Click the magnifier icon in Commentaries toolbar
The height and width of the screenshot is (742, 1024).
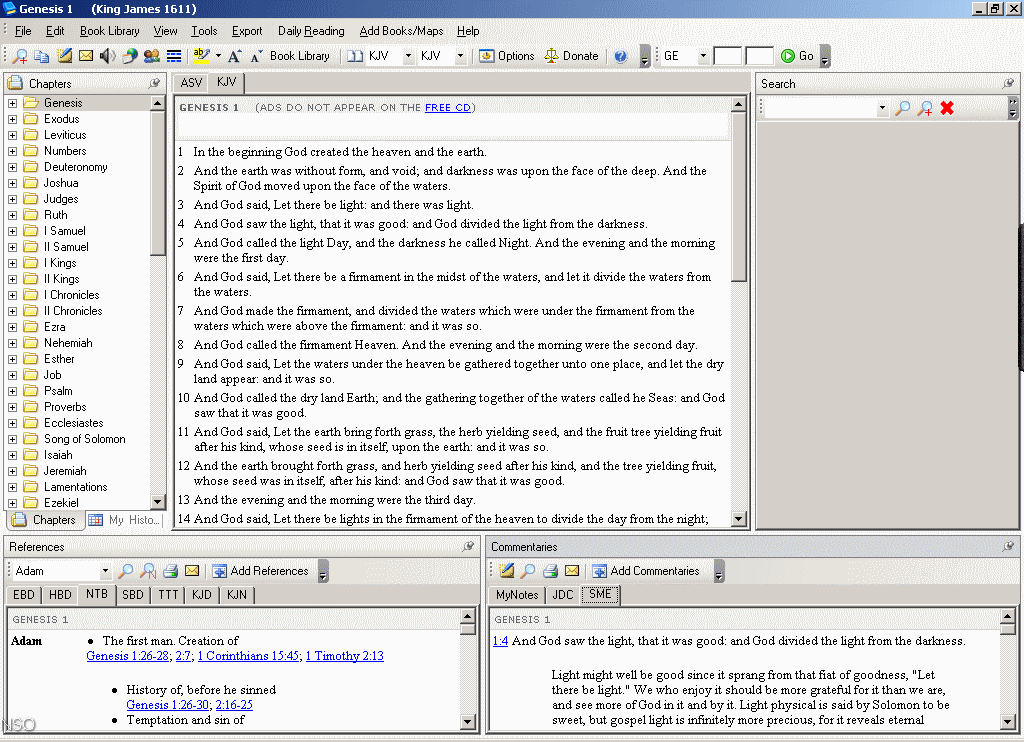coord(528,571)
